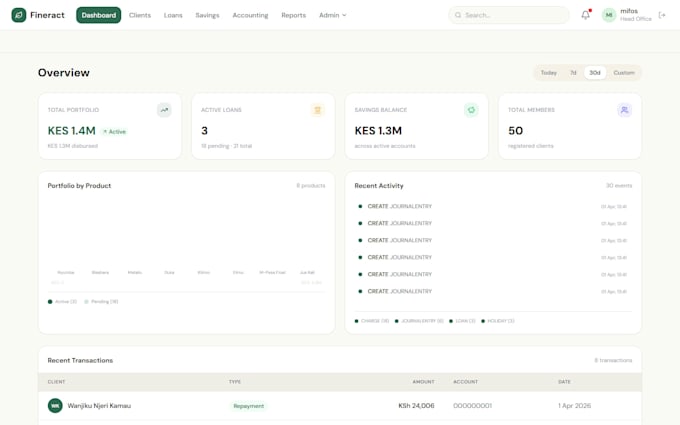Click the KES 1.4M portfolio value
This screenshot has height=425, width=680.
tap(72, 131)
